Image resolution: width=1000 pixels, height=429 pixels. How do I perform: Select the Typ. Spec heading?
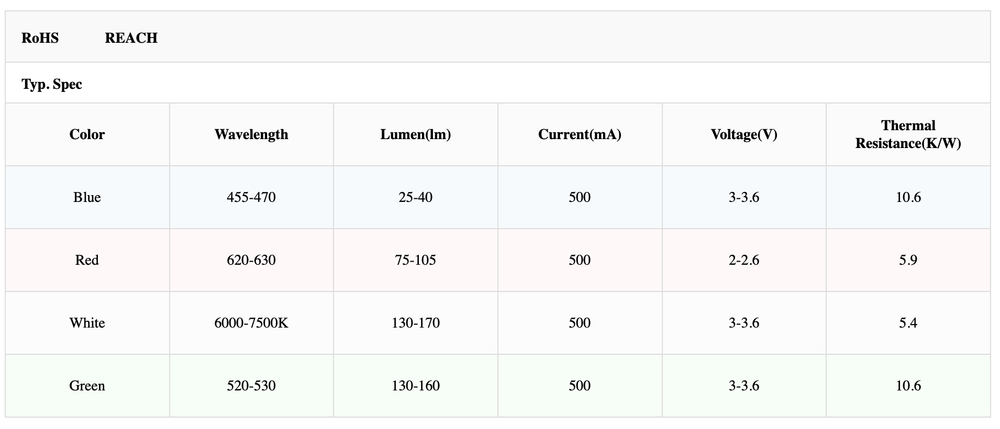pos(52,84)
